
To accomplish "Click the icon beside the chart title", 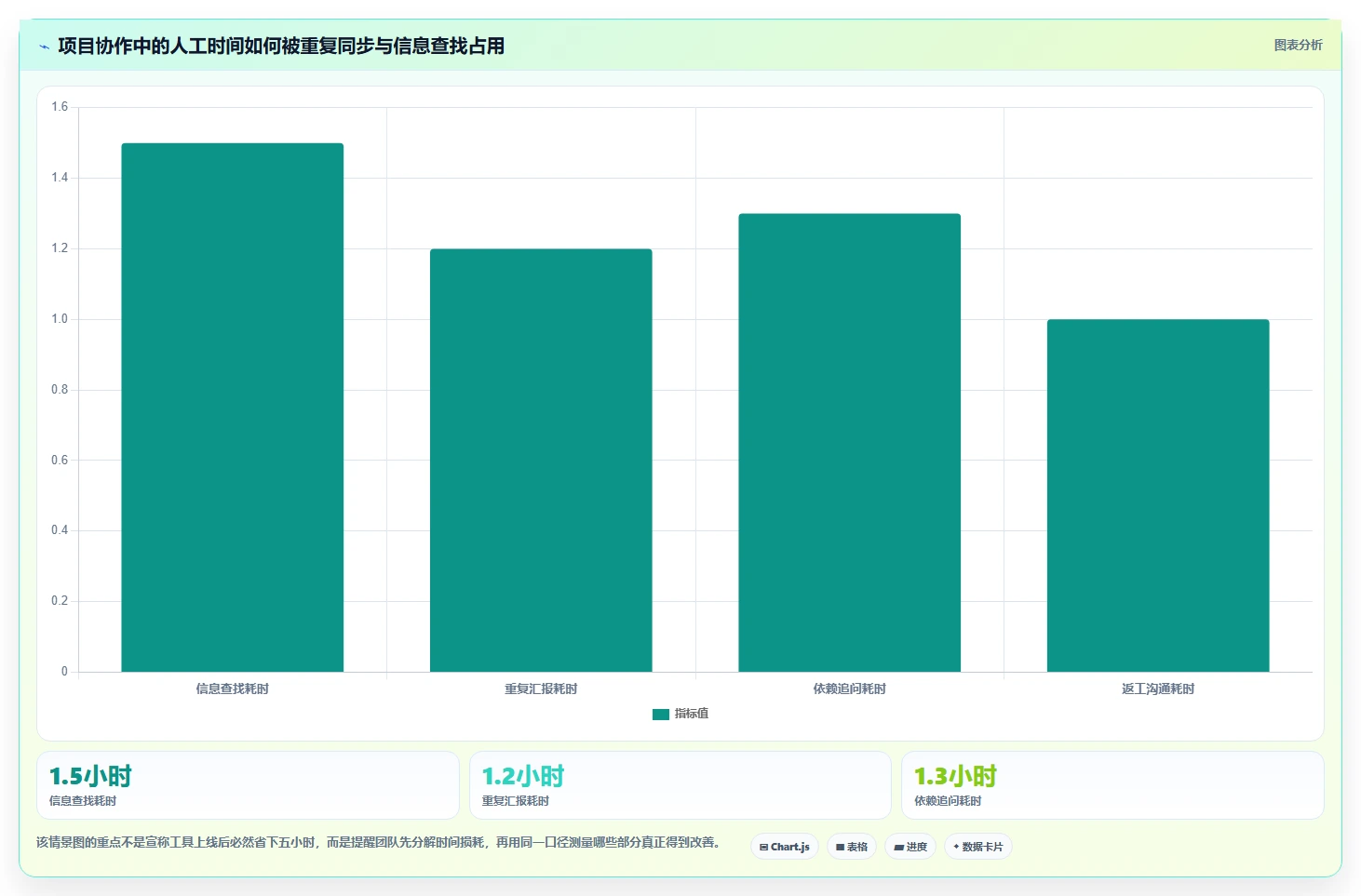I will point(44,47).
